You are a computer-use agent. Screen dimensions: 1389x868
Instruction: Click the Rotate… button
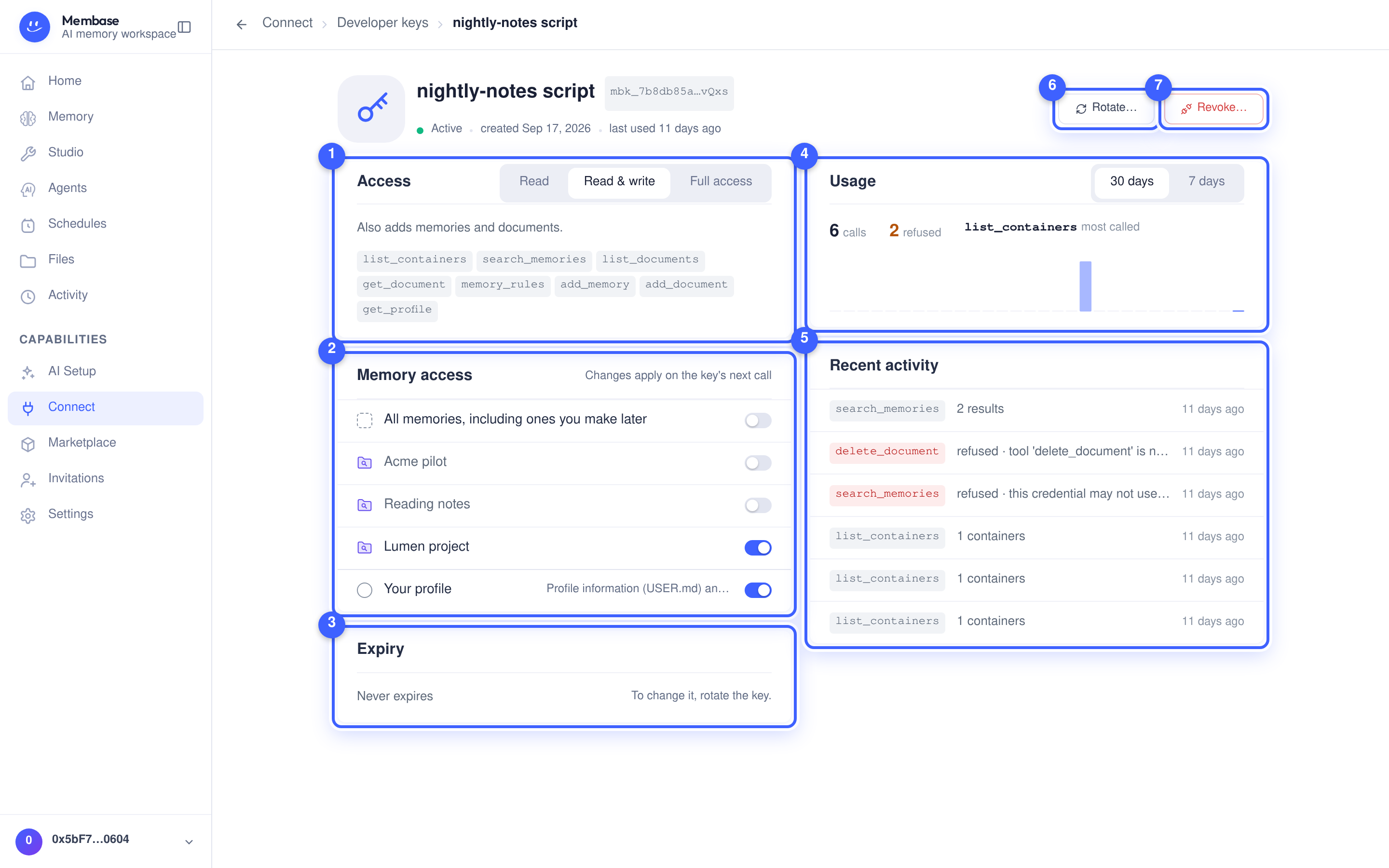1106,108
